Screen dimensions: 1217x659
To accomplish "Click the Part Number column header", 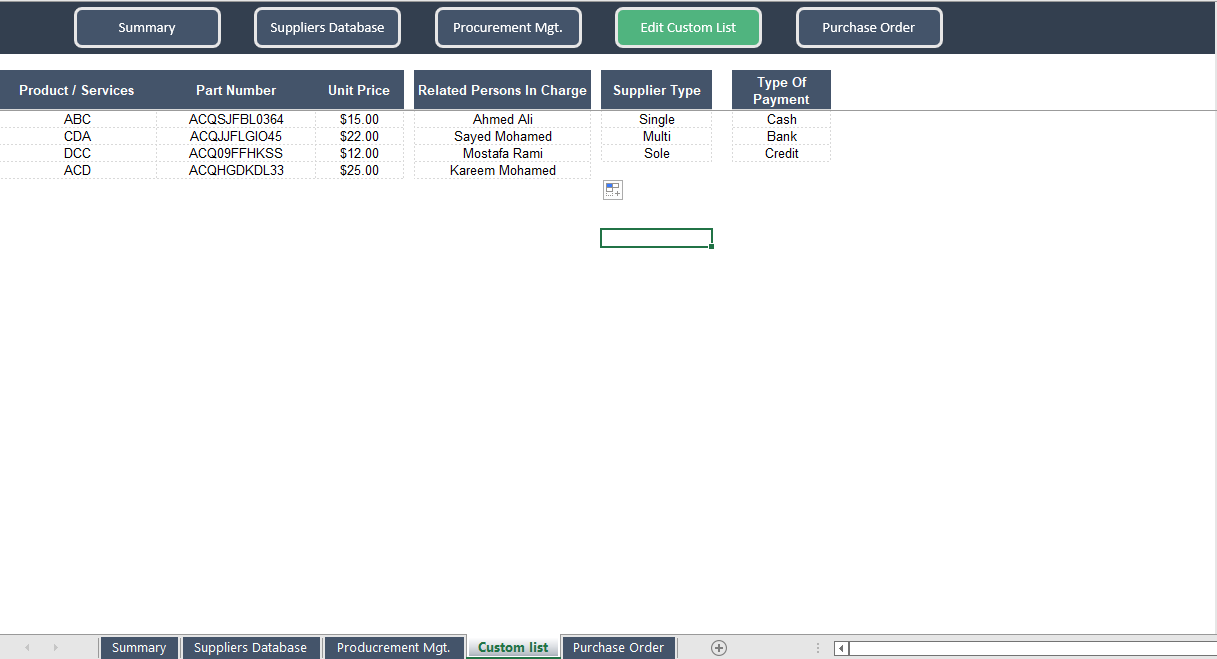I will click(x=236, y=89).
